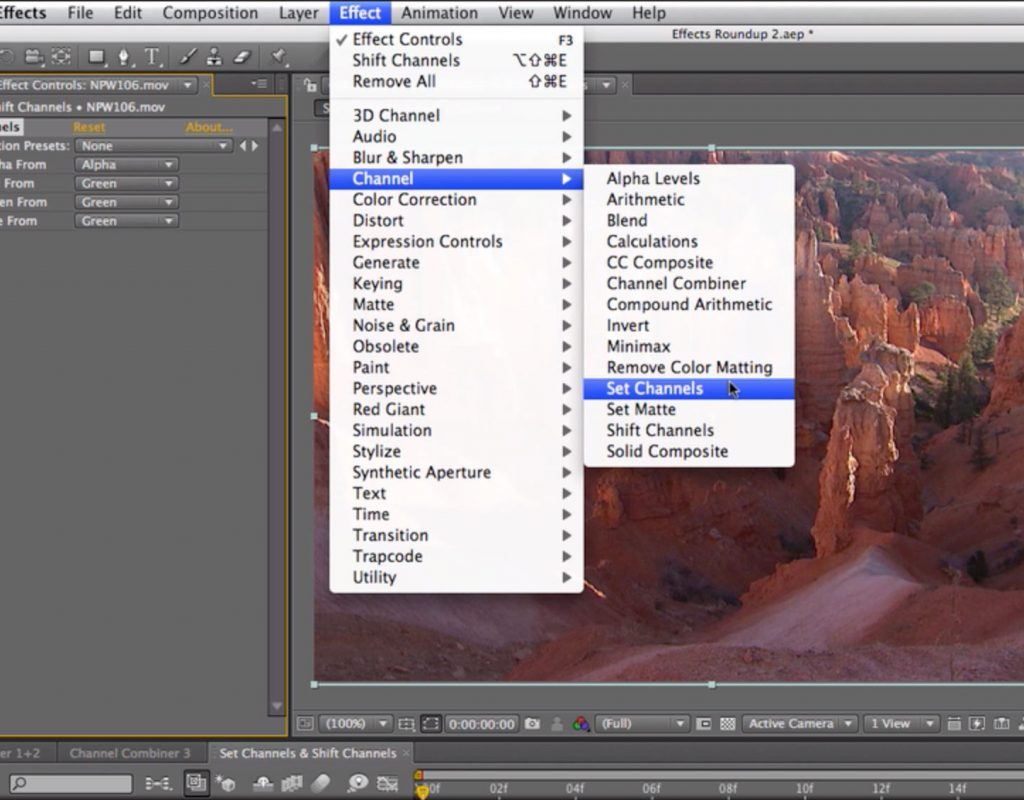Toggle Live Update in the timeline

[195, 782]
